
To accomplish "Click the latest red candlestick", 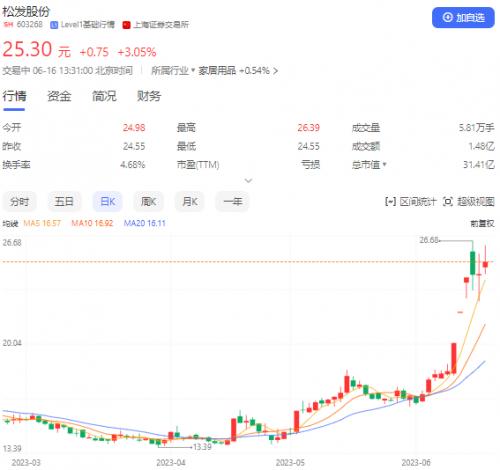I will (x=485, y=264).
